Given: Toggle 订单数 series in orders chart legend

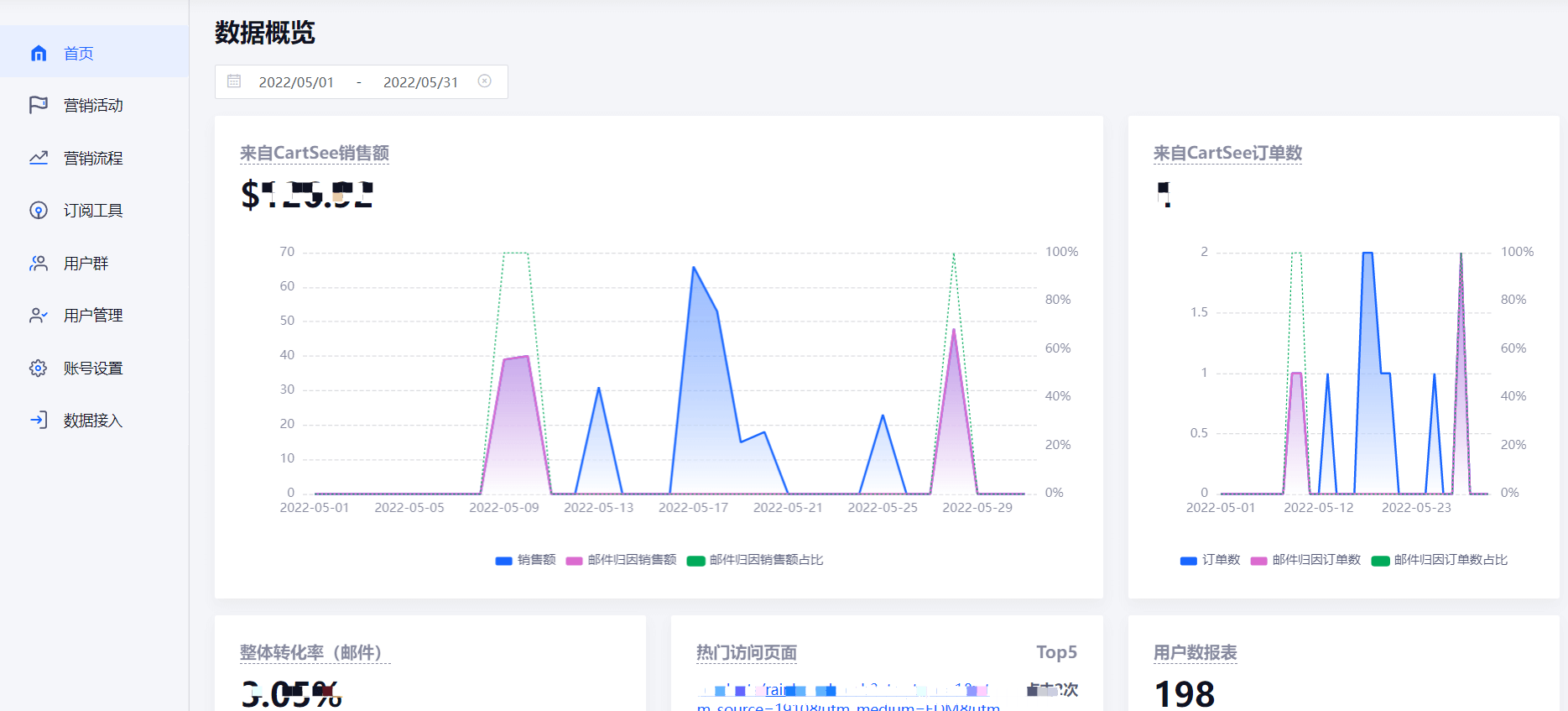Looking at the screenshot, I should click(x=1211, y=560).
